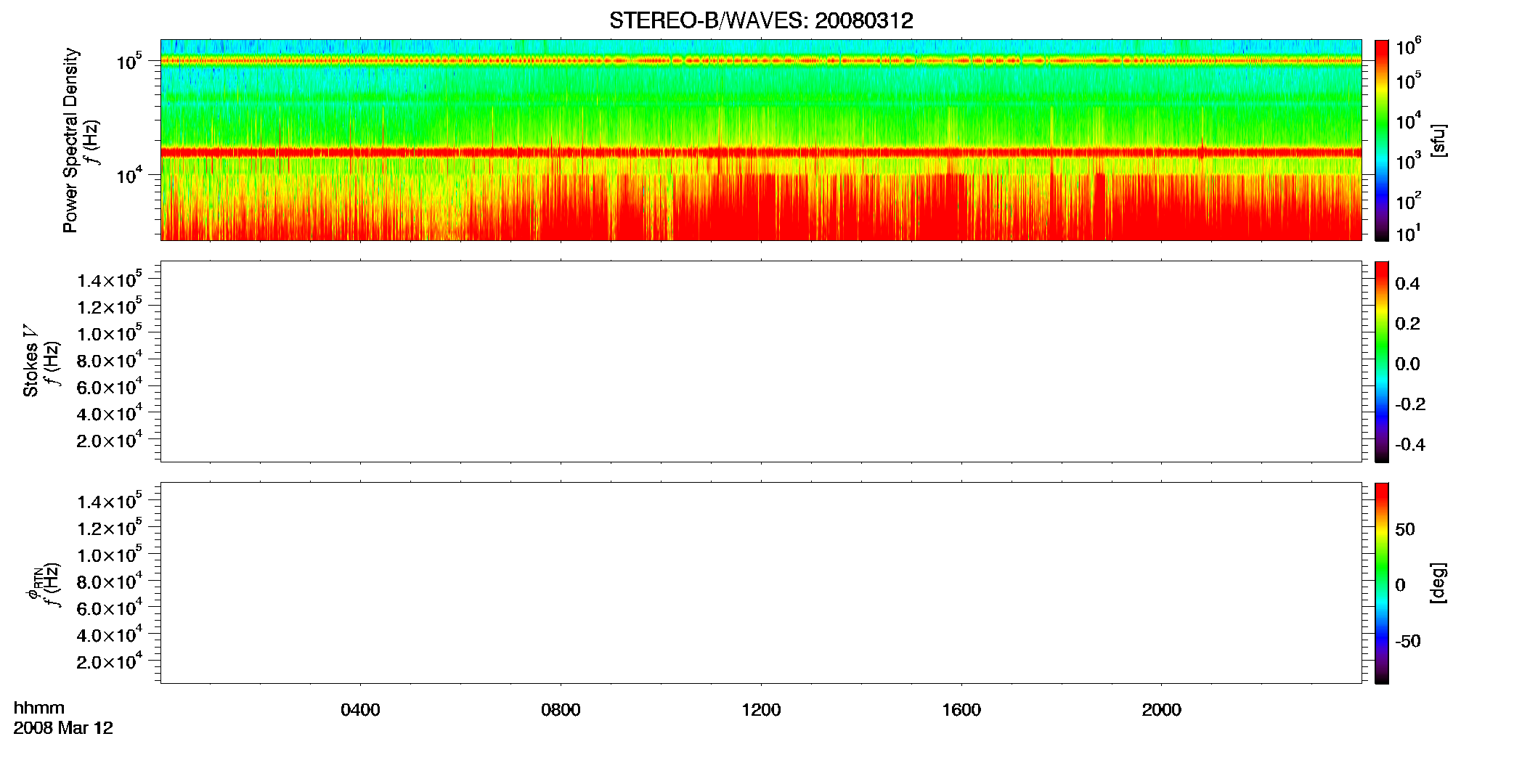1522x784 pixels.
Task: Click the 0400 time axis label
Action: (360, 710)
